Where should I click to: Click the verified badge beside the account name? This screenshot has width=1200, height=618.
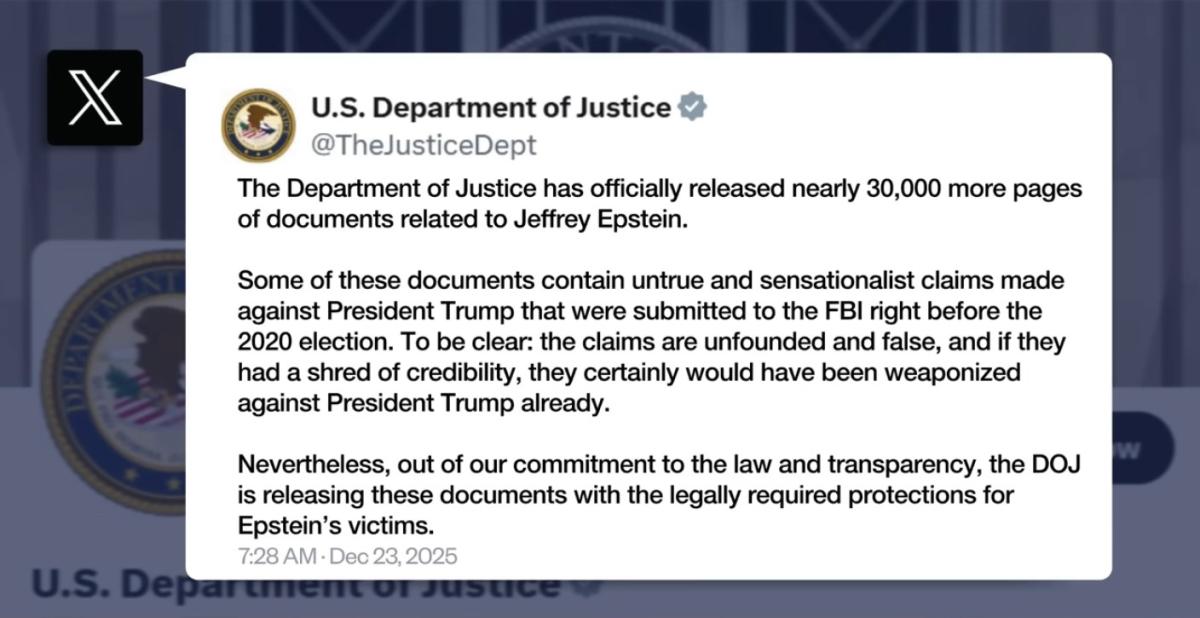point(692,107)
